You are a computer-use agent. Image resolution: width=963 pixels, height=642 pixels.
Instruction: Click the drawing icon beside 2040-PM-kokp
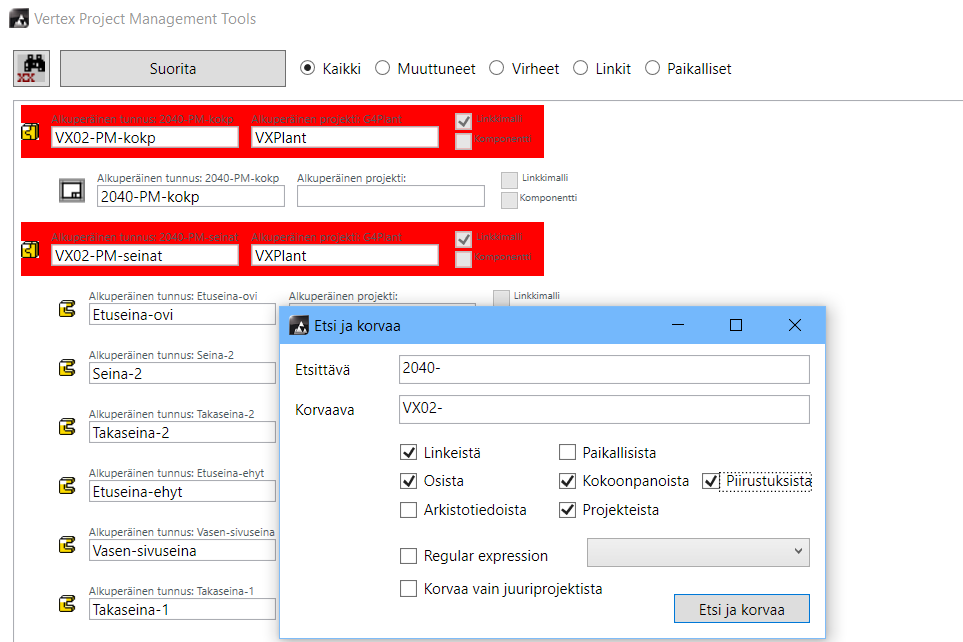click(71, 190)
